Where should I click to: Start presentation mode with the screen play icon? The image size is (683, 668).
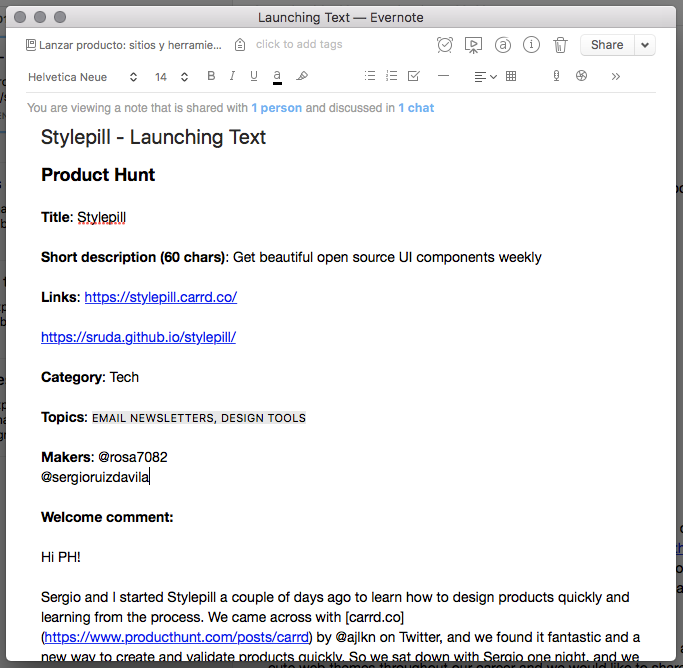click(473, 45)
